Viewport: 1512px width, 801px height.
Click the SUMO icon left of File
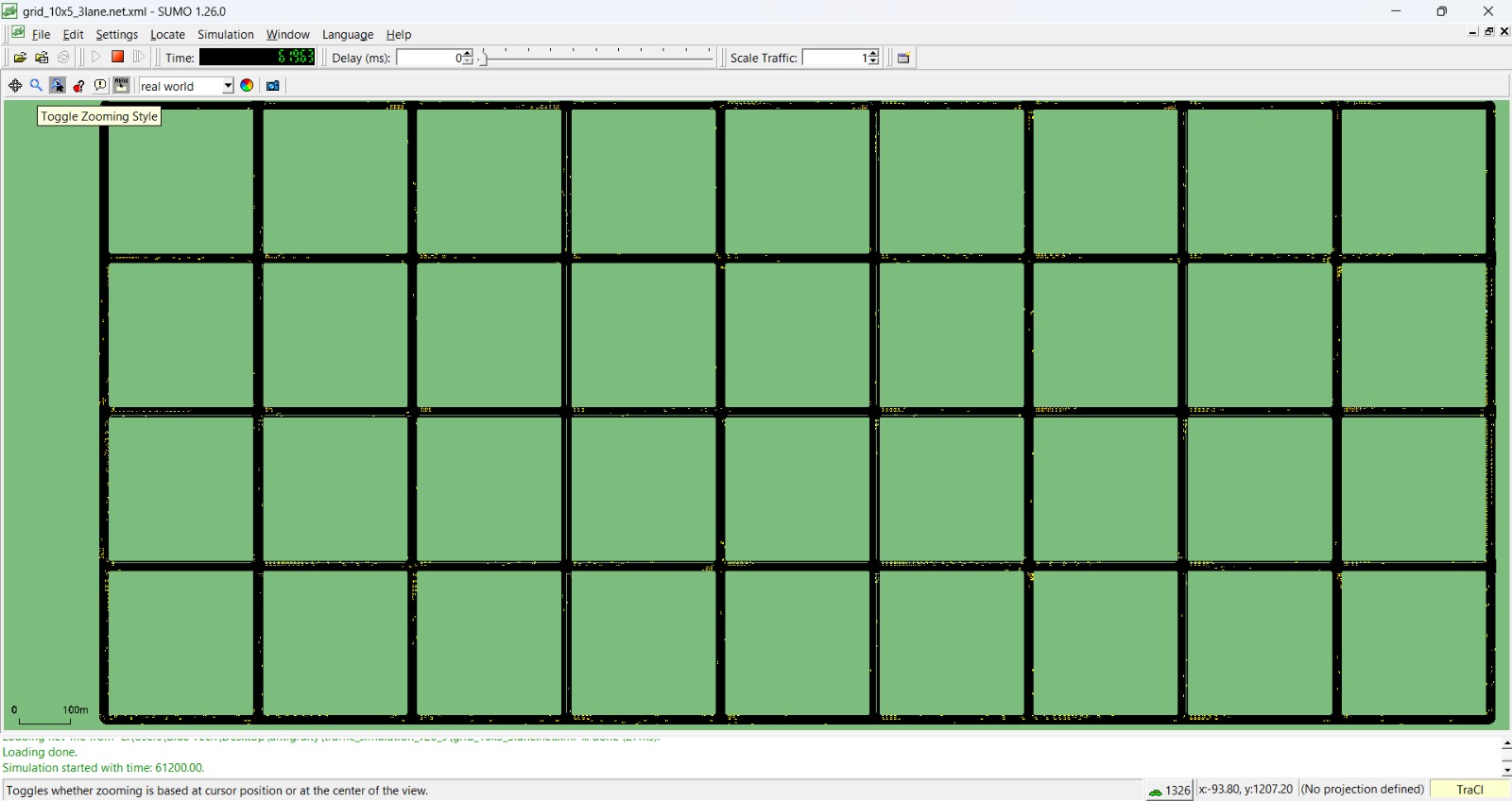pos(18,33)
